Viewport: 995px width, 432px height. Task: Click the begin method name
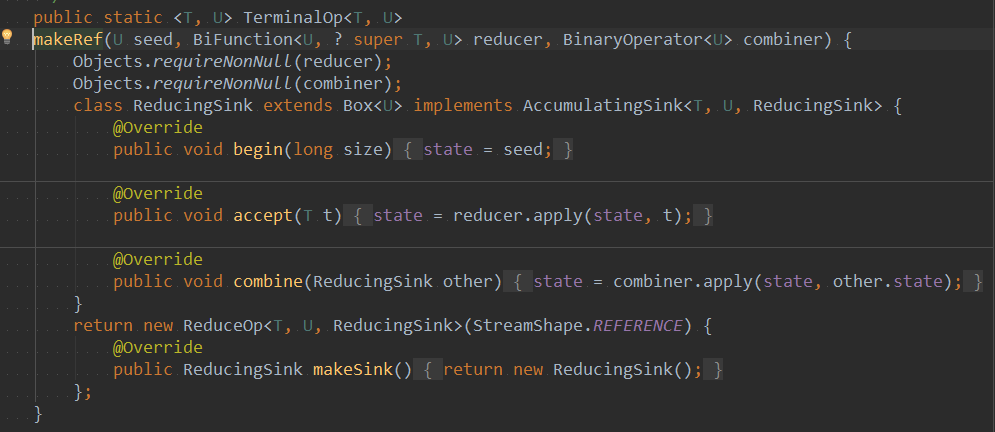pyautogui.click(x=258, y=150)
